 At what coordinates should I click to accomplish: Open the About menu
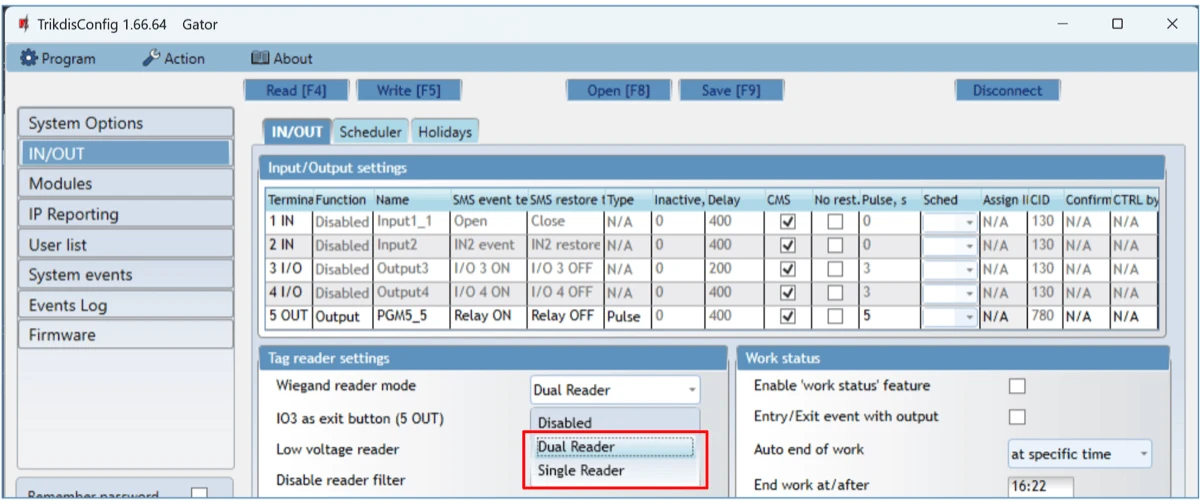281,59
